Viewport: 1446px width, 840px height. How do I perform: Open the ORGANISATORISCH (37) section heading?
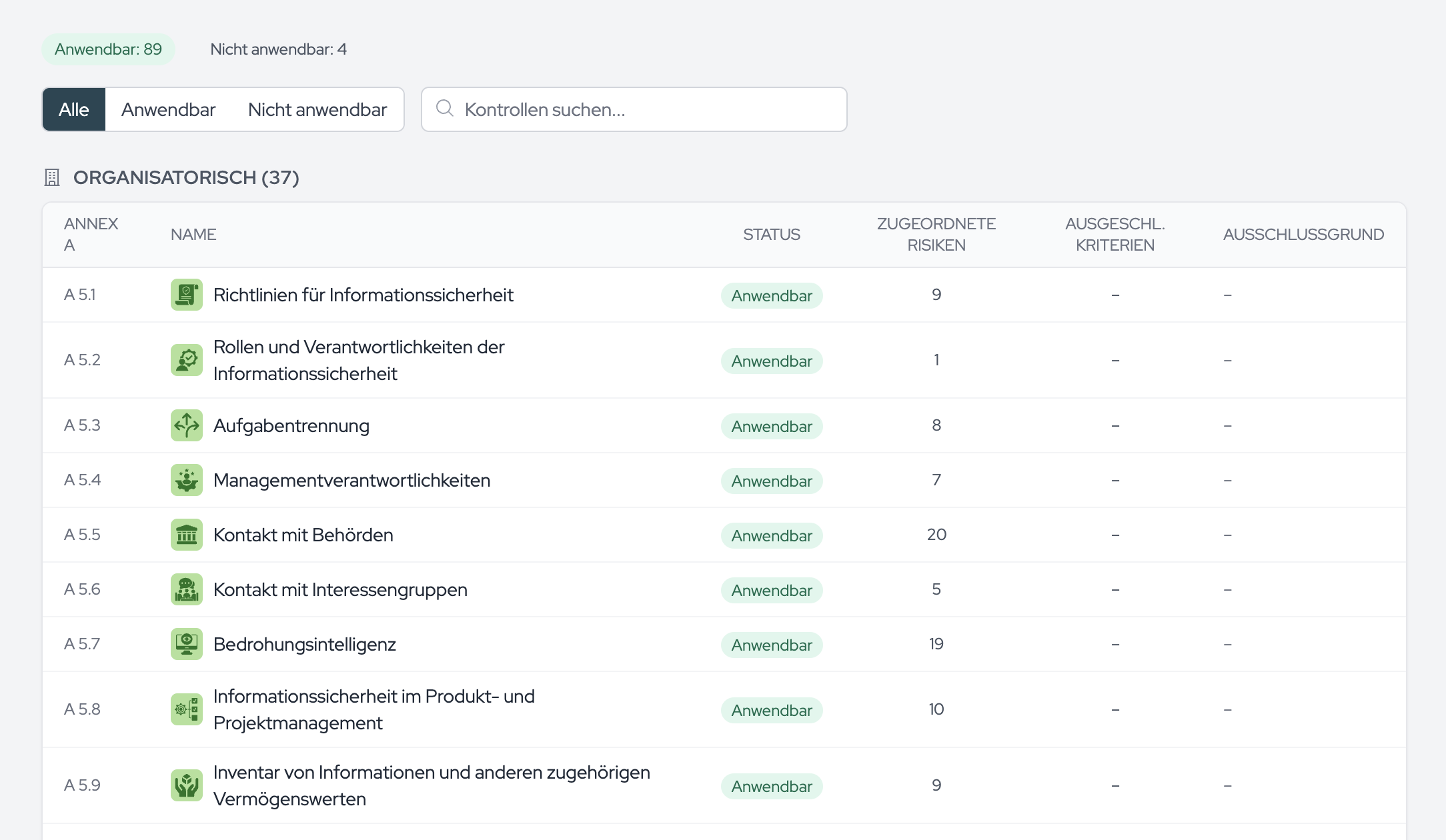pyautogui.click(x=186, y=177)
